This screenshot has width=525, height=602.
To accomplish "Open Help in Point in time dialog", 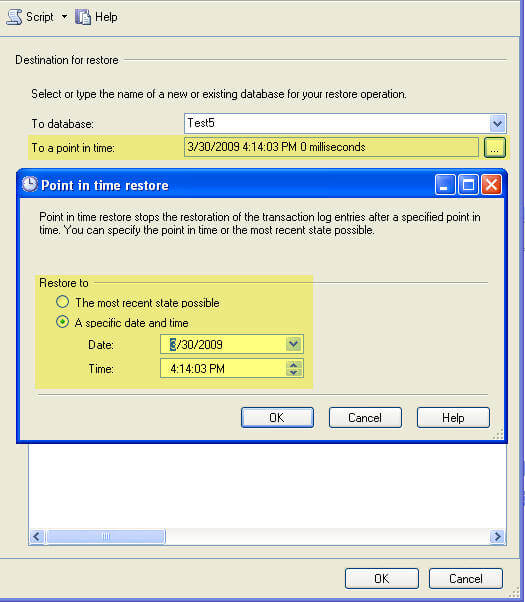I will point(453,417).
